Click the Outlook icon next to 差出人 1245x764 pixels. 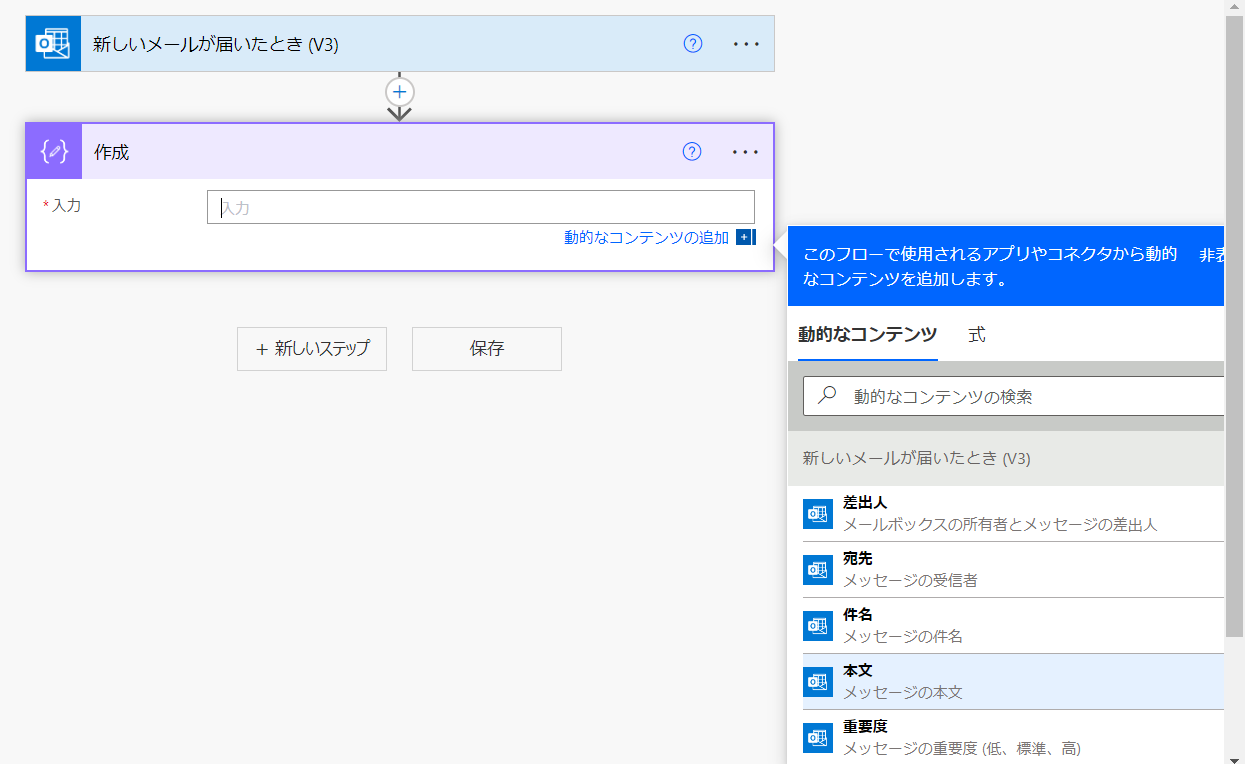[818, 514]
